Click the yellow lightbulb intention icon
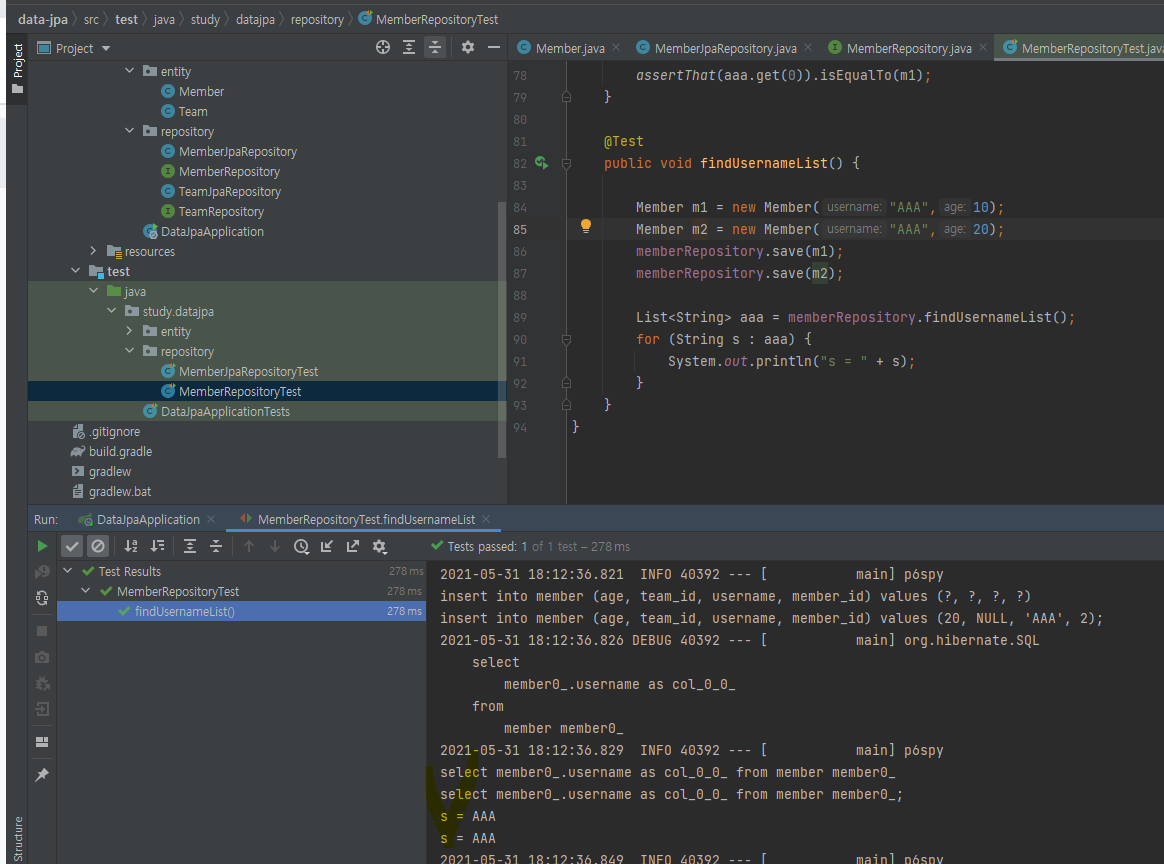1164x864 pixels. pyautogui.click(x=586, y=226)
